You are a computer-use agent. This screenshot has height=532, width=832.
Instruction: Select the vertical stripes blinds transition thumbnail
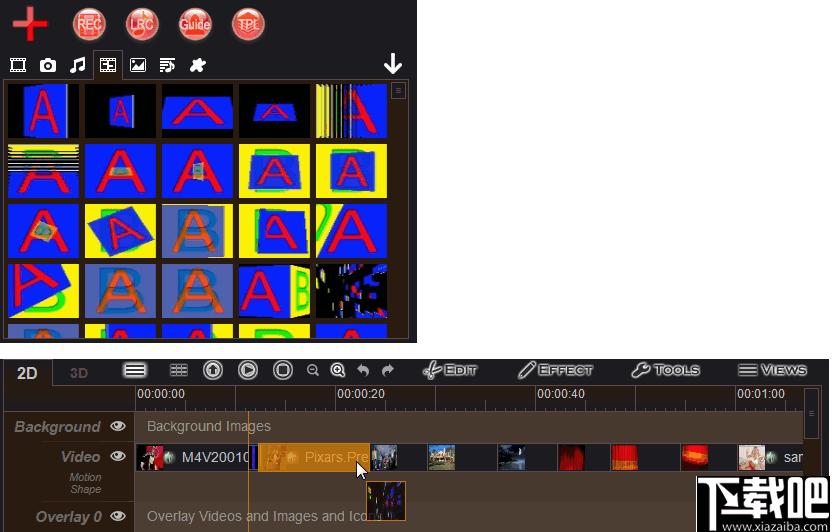(351, 111)
